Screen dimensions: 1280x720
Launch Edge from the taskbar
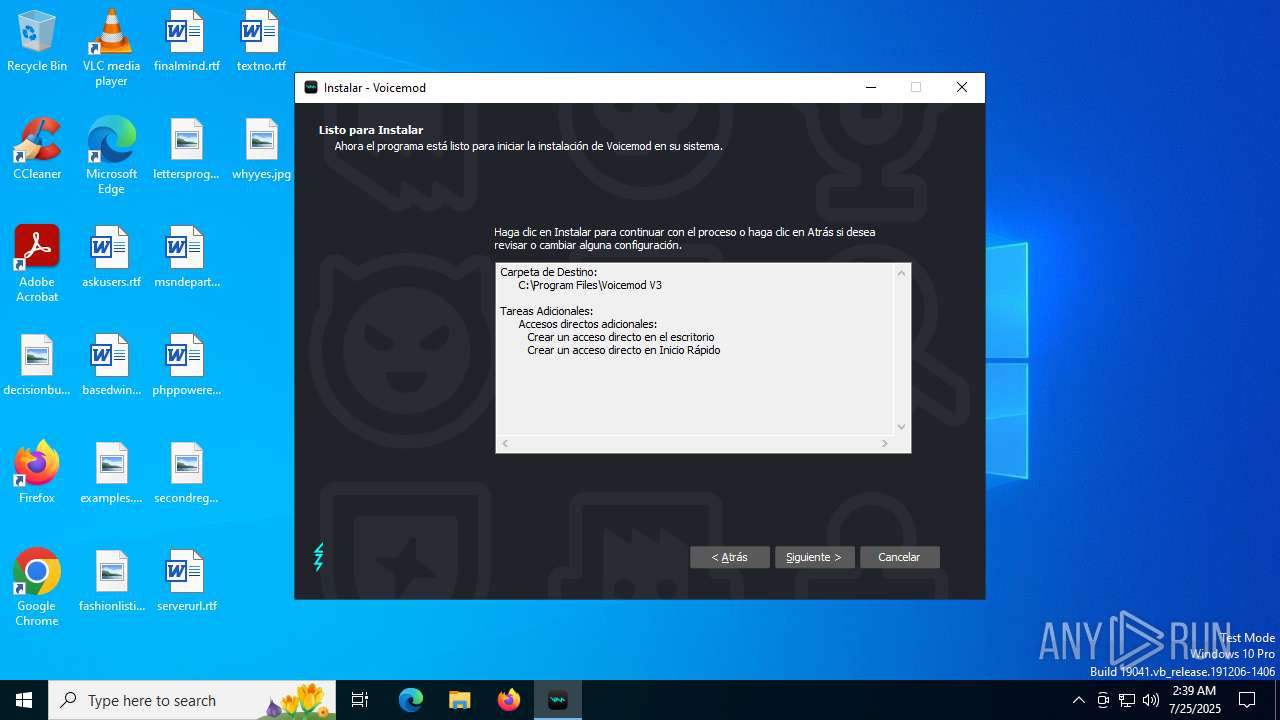tap(411, 700)
